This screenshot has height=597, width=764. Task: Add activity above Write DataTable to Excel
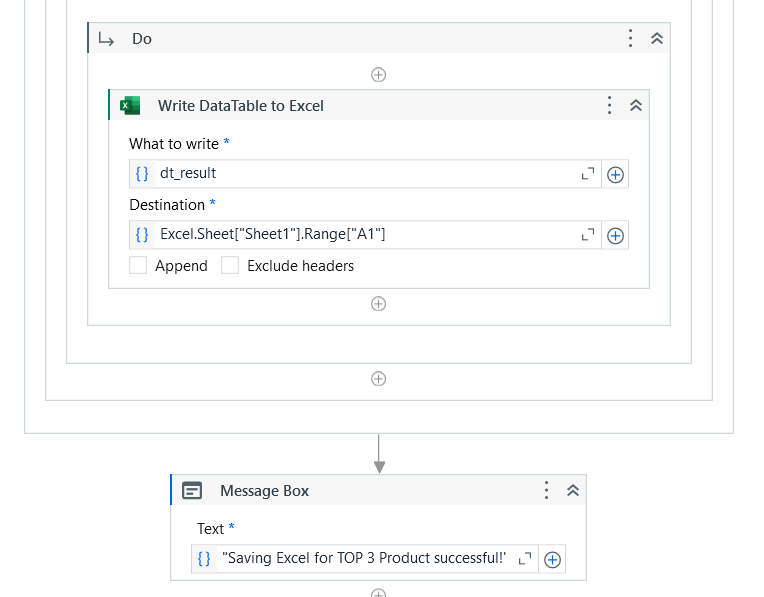[x=379, y=75]
